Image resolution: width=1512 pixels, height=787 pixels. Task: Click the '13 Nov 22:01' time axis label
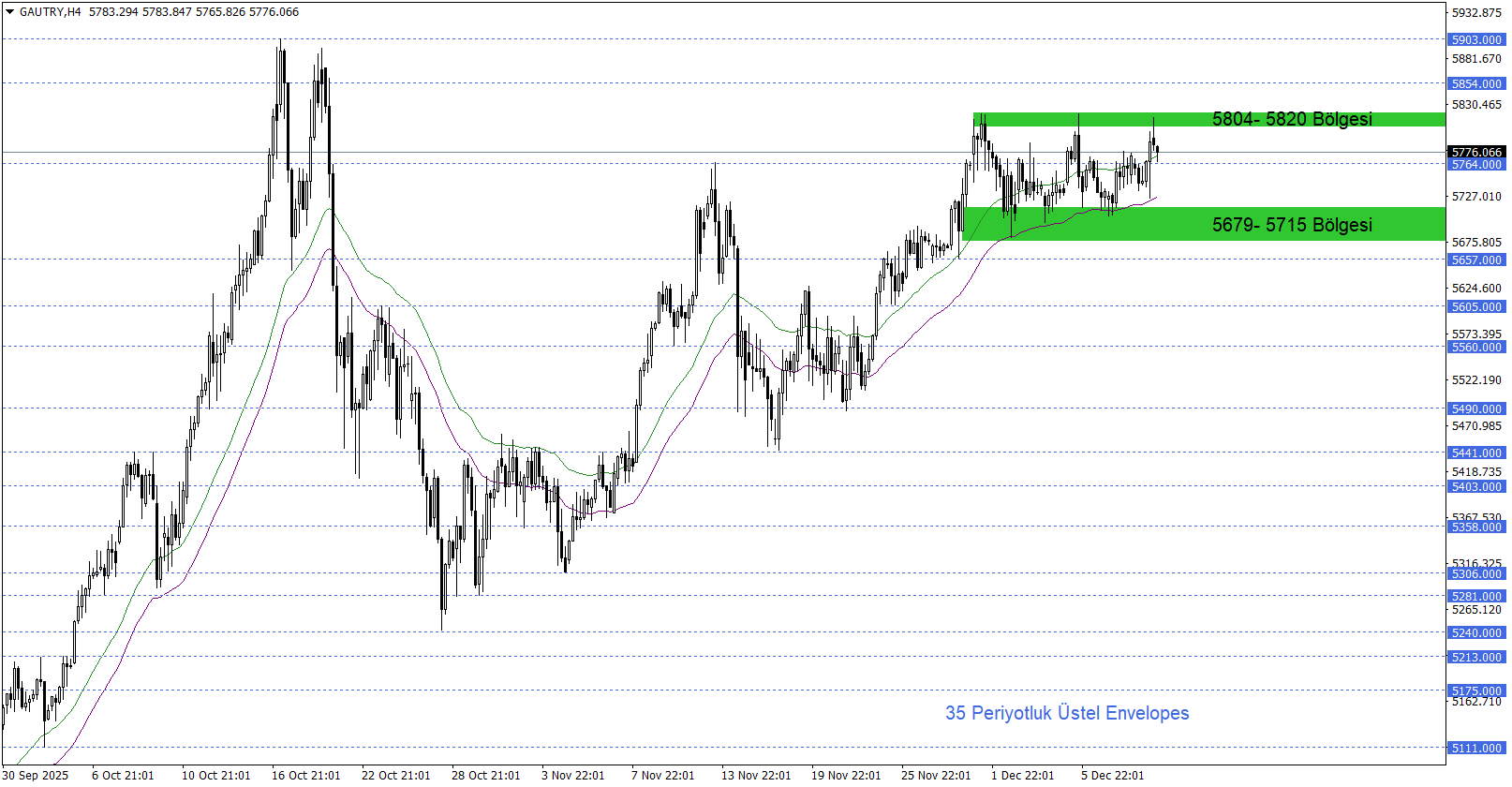(755, 775)
